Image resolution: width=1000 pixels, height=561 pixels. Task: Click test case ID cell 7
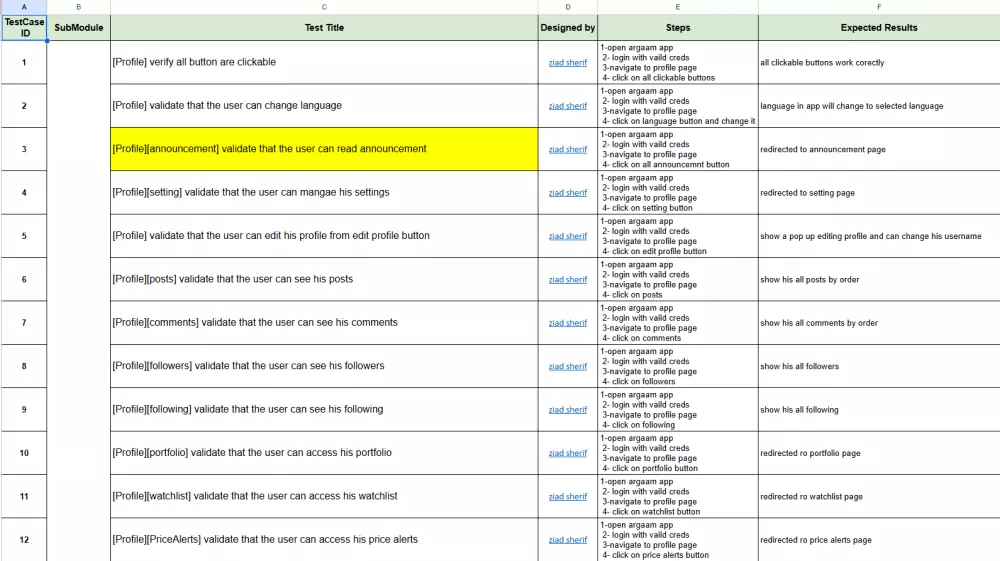click(x=24, y=323)
